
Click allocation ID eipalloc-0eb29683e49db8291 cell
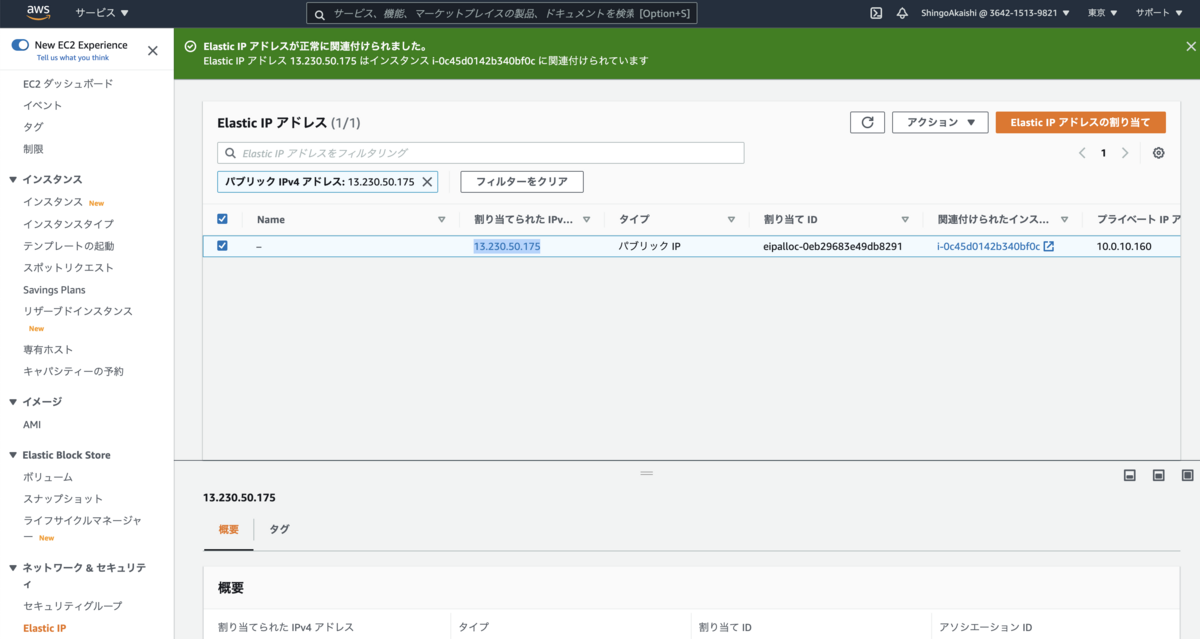click(833, 246)
